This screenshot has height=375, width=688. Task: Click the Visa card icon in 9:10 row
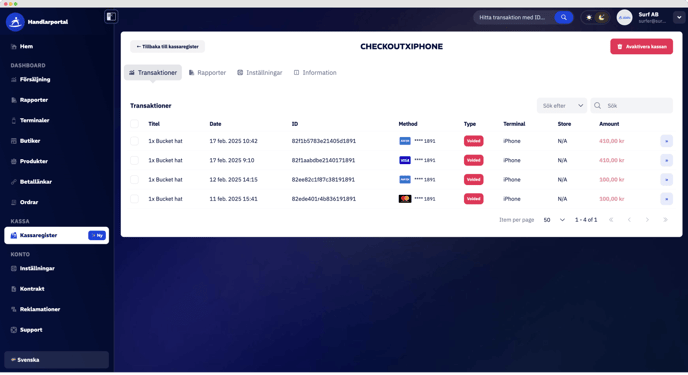(x=405, y=161)
